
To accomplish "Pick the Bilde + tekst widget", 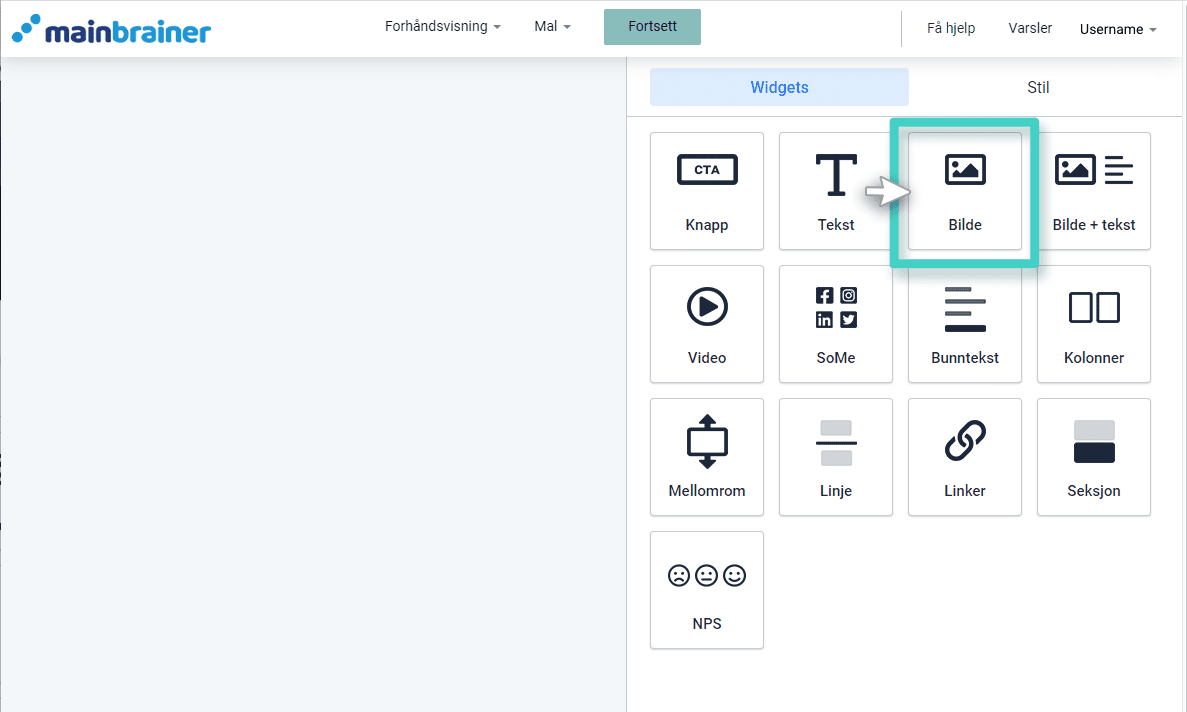I will (1093, 191).
